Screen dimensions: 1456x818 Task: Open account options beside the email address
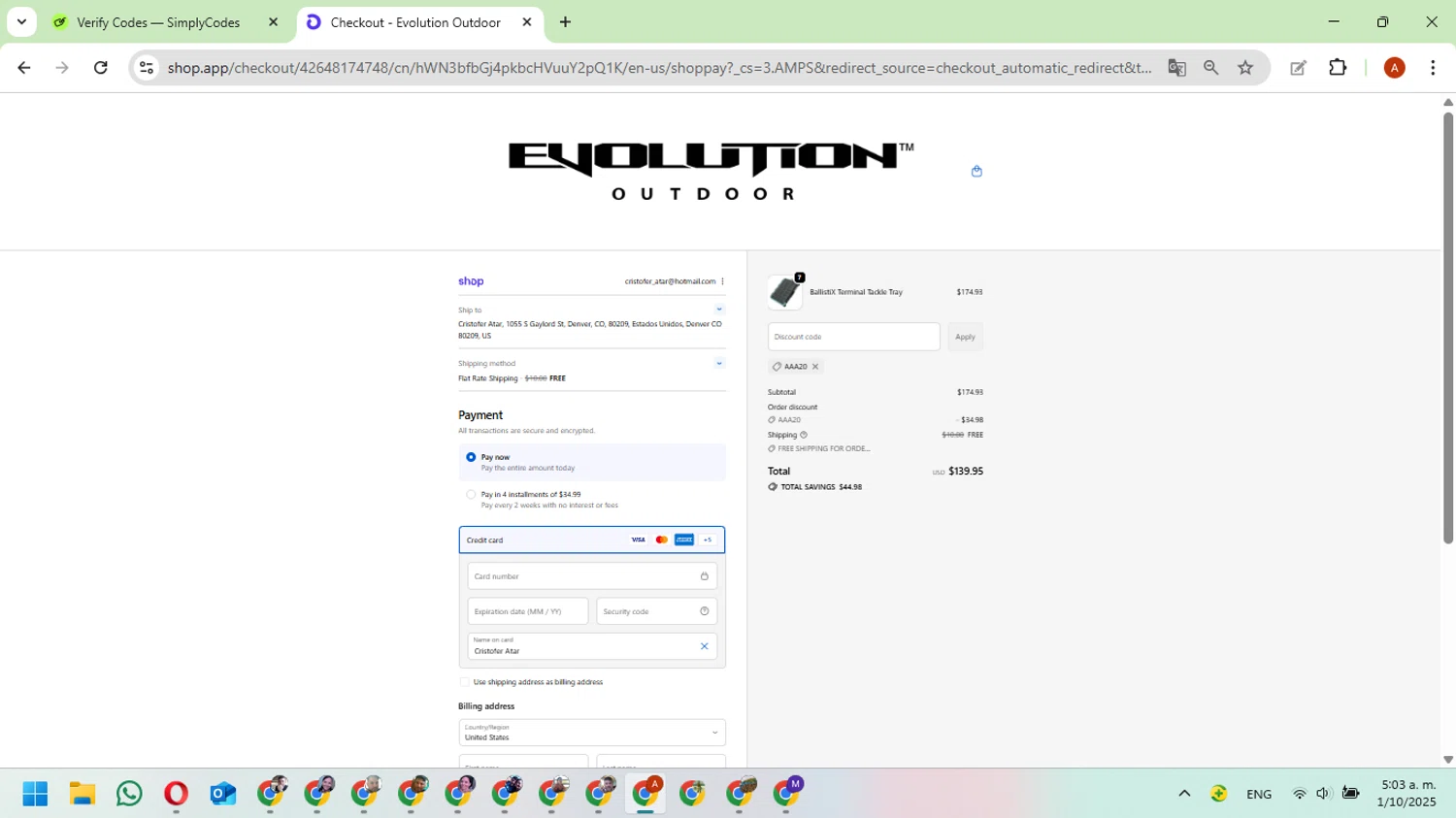click(722, 281)
